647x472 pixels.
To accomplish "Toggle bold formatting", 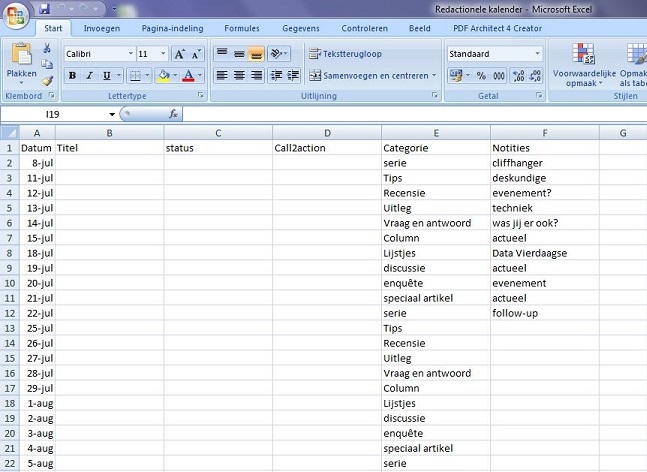I will click(x=73, y=76).
